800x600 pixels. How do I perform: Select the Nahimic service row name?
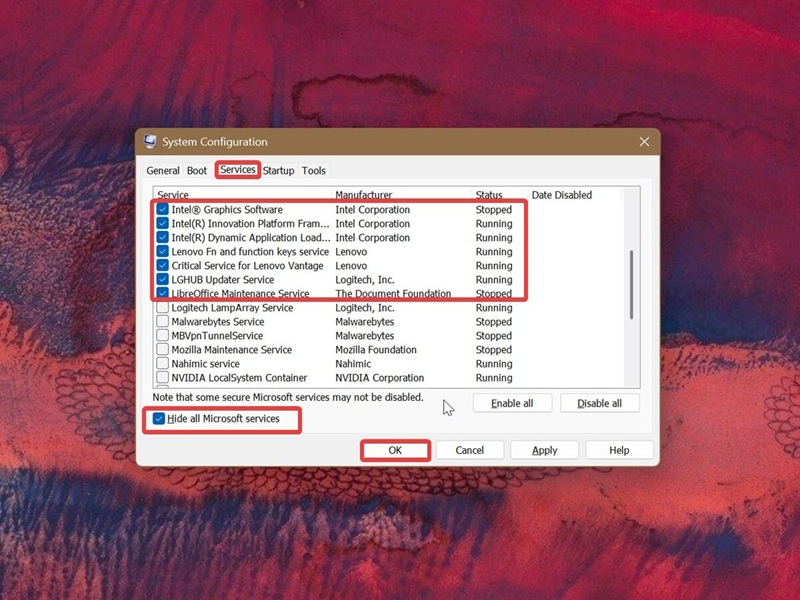pos(205,363)
